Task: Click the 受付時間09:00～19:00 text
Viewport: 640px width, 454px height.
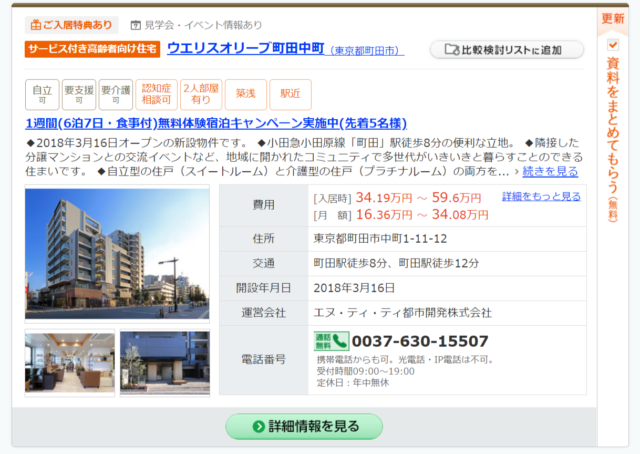Action: pos(365,371)
